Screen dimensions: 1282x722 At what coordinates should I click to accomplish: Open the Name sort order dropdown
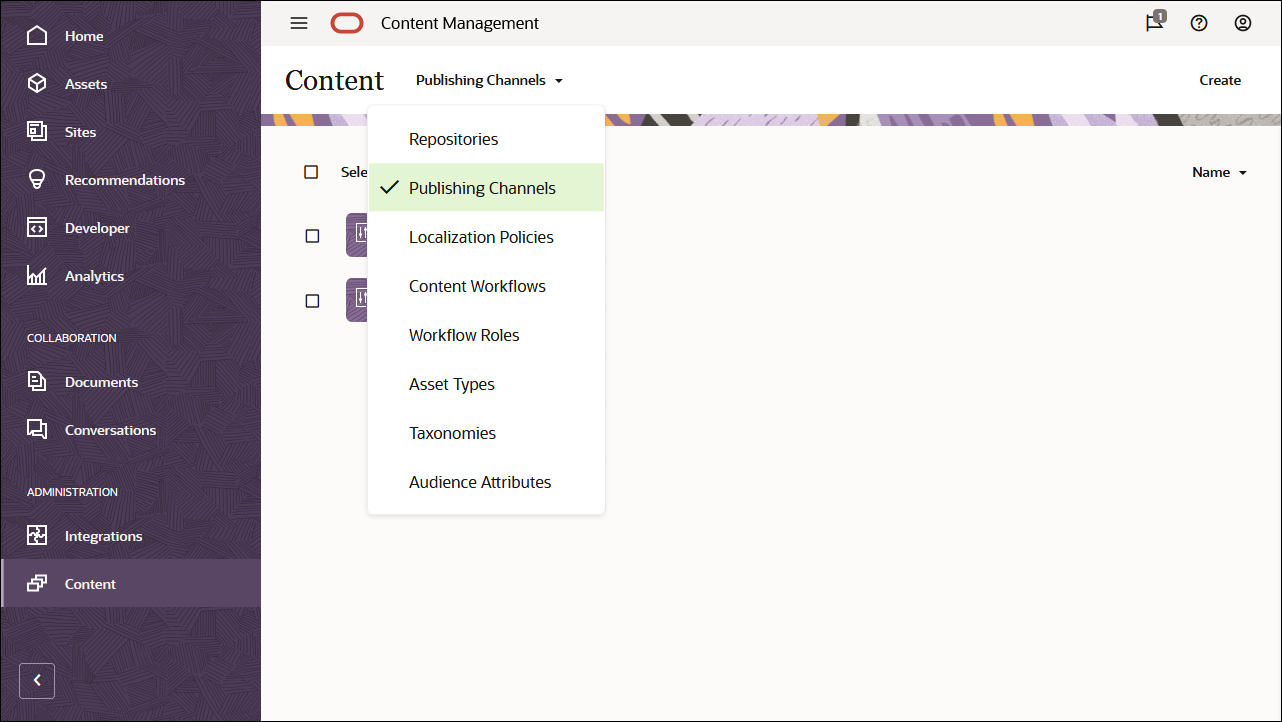click(x=1218, y=171)
